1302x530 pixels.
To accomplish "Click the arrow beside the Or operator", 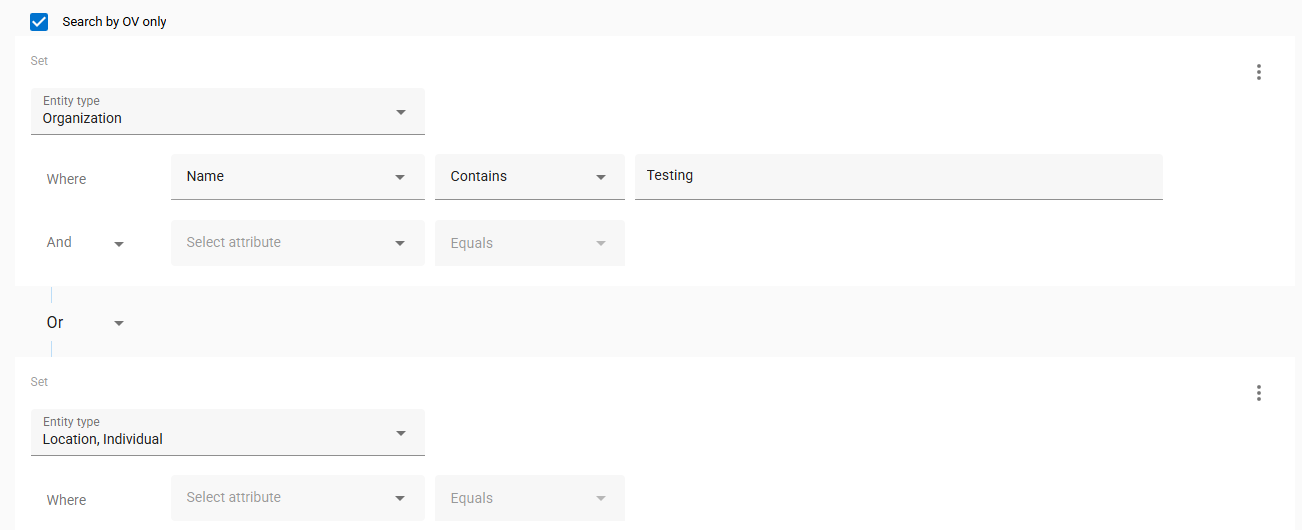I will [119, 323].
